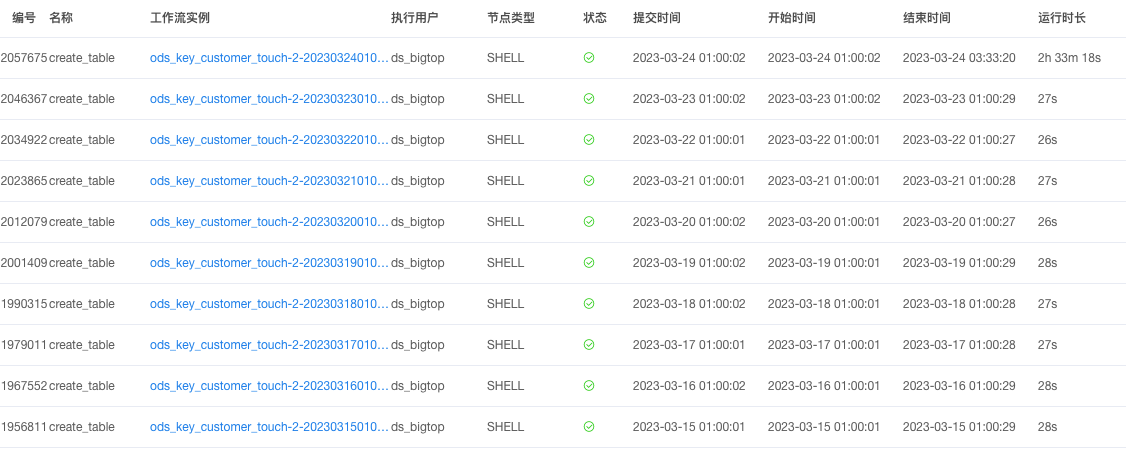Open workflow instance ods_key_customer_touch-2-20230316010
The width and height of the screenshot is (1126, 449).
tap(269, 386)
